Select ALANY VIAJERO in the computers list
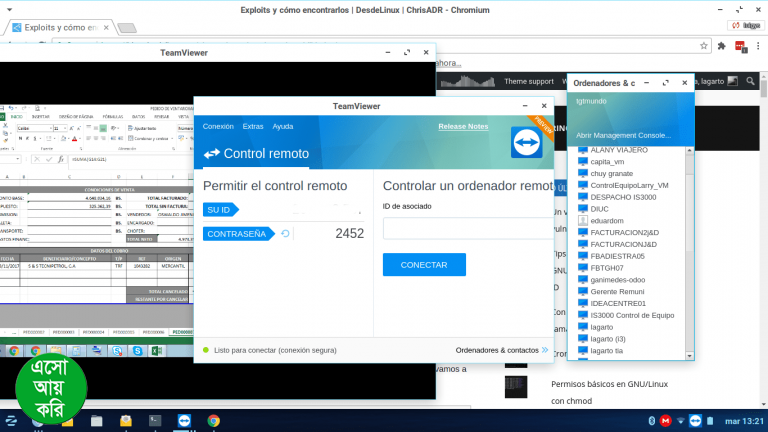 coord(619,150)
